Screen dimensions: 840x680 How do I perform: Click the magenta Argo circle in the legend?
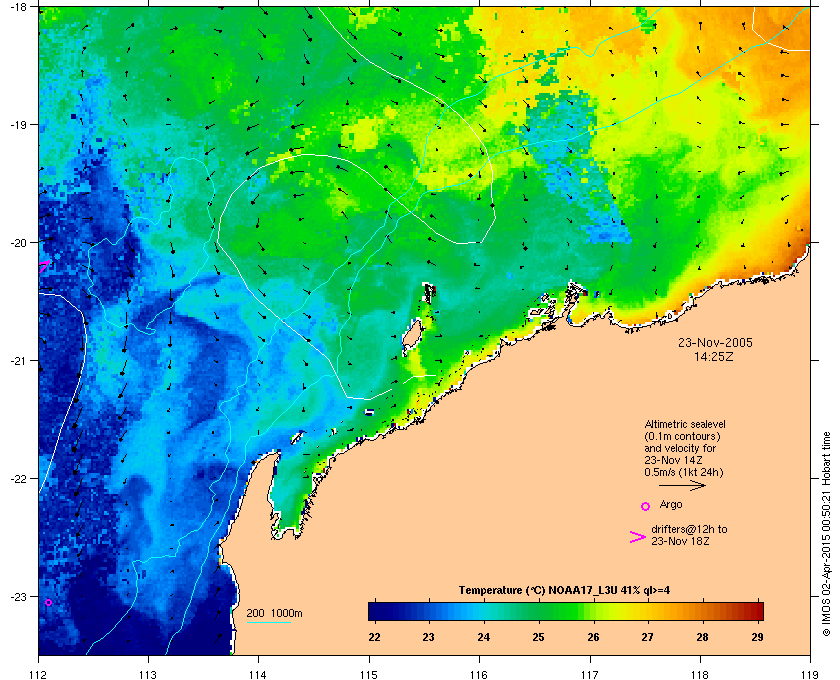click(x=646, y=506)
